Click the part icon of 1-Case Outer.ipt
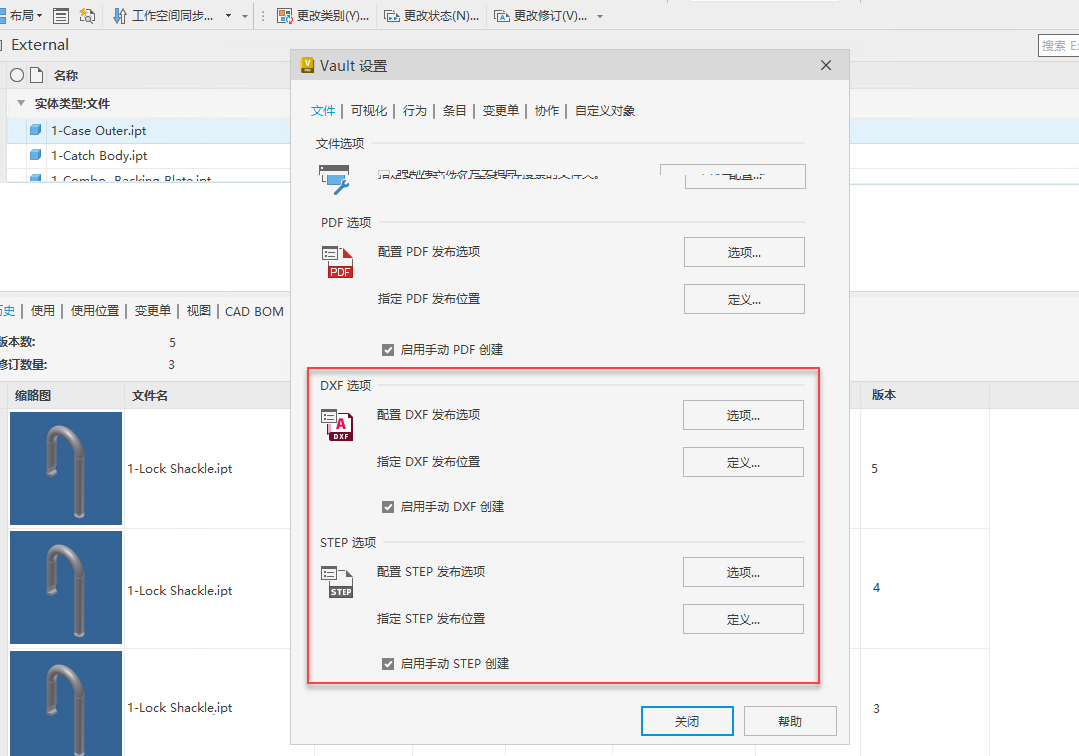 coord(36,130)
